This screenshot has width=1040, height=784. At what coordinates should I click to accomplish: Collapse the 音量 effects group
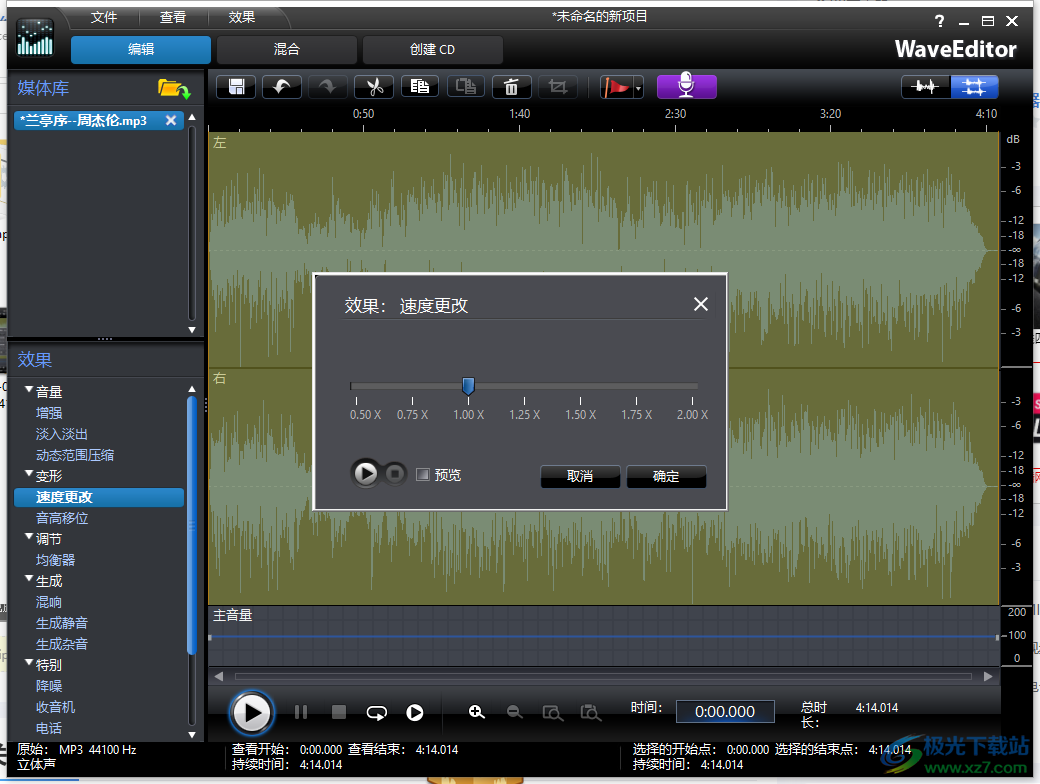tap(30, 391)
